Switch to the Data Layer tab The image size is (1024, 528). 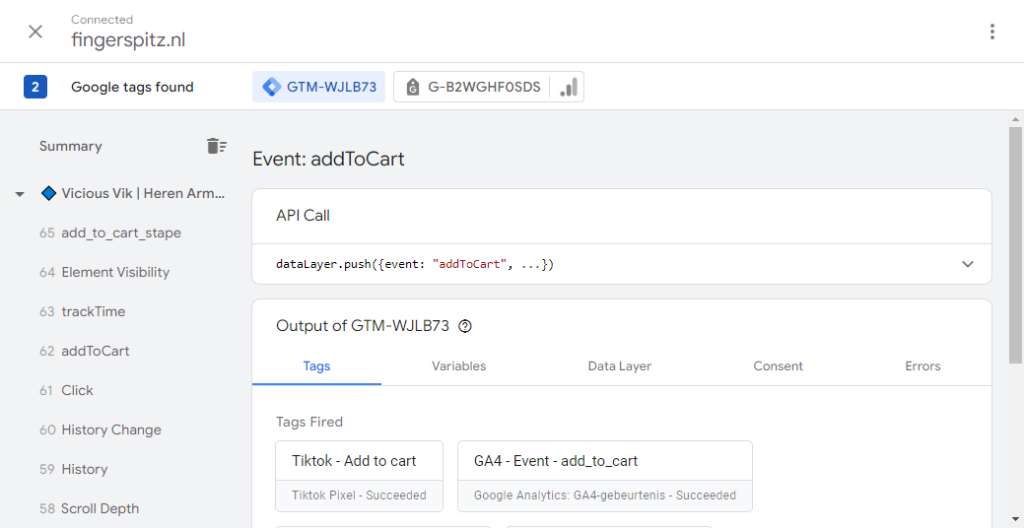click(x=620, y=366)
